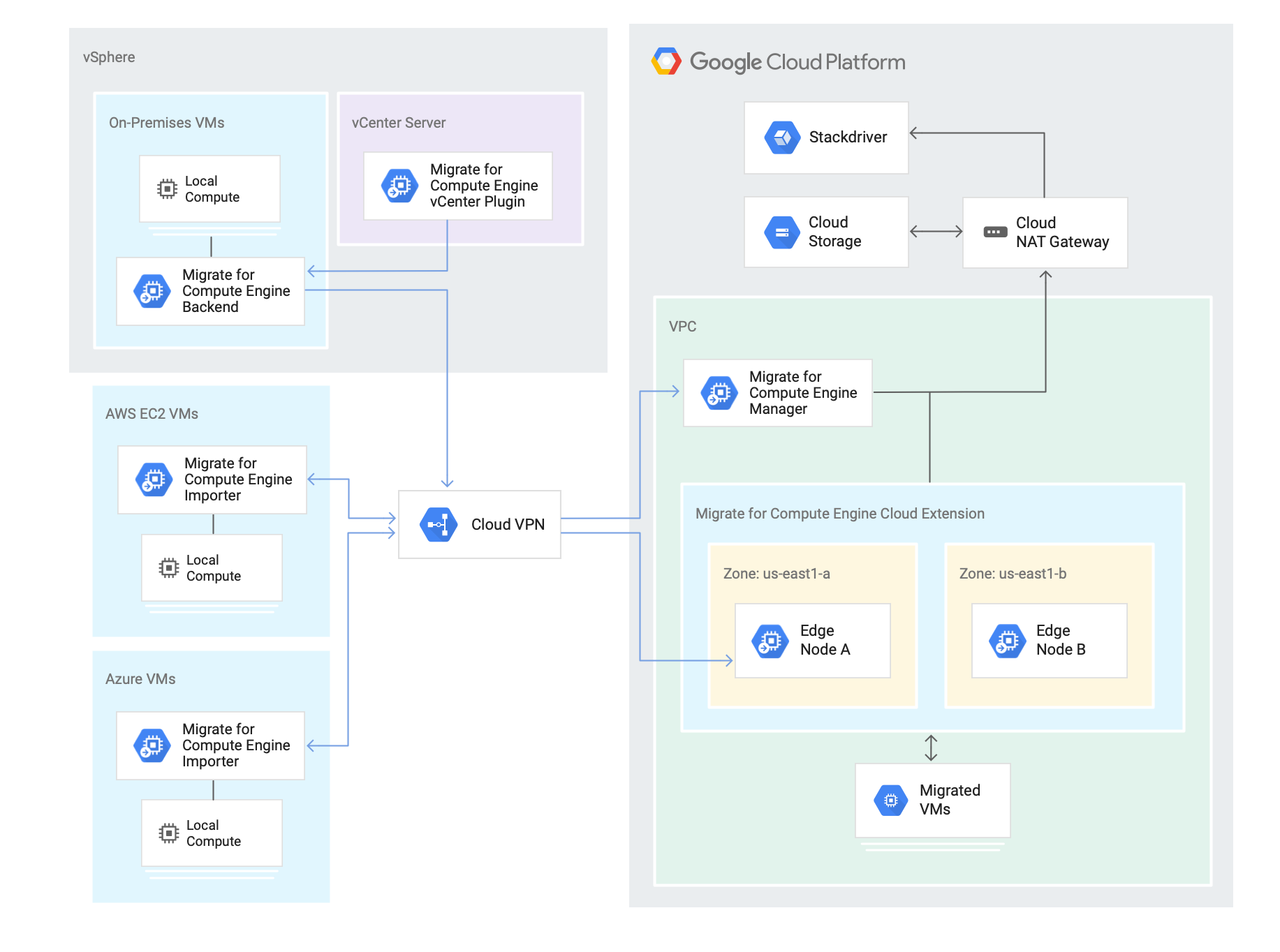
Task: Click the Azure Local Compute chip icon
Action: [168, 833]
